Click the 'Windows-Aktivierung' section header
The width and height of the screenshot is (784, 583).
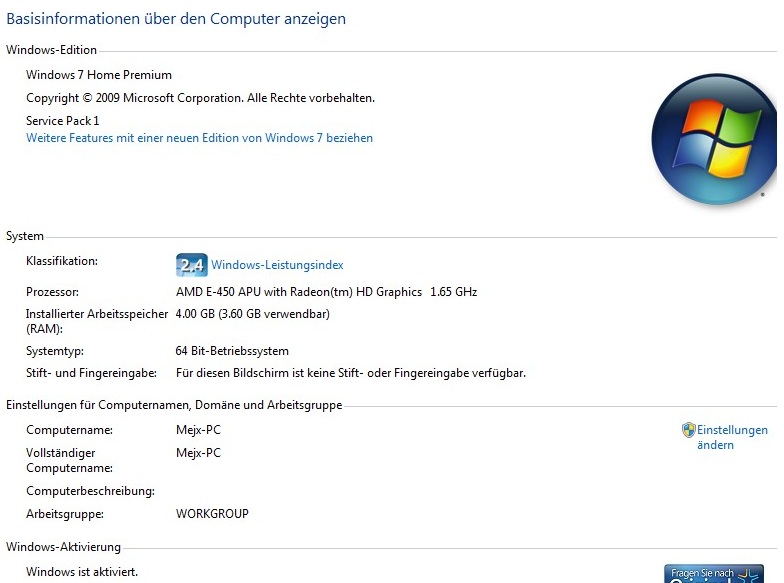(64, 547)
